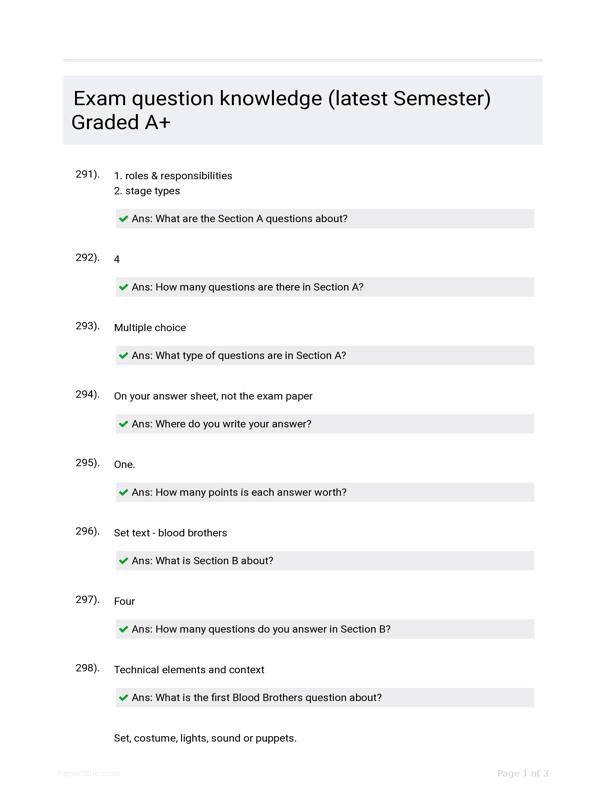Click the checkmark before 'first Blood Brothers question'

[123, 697]
